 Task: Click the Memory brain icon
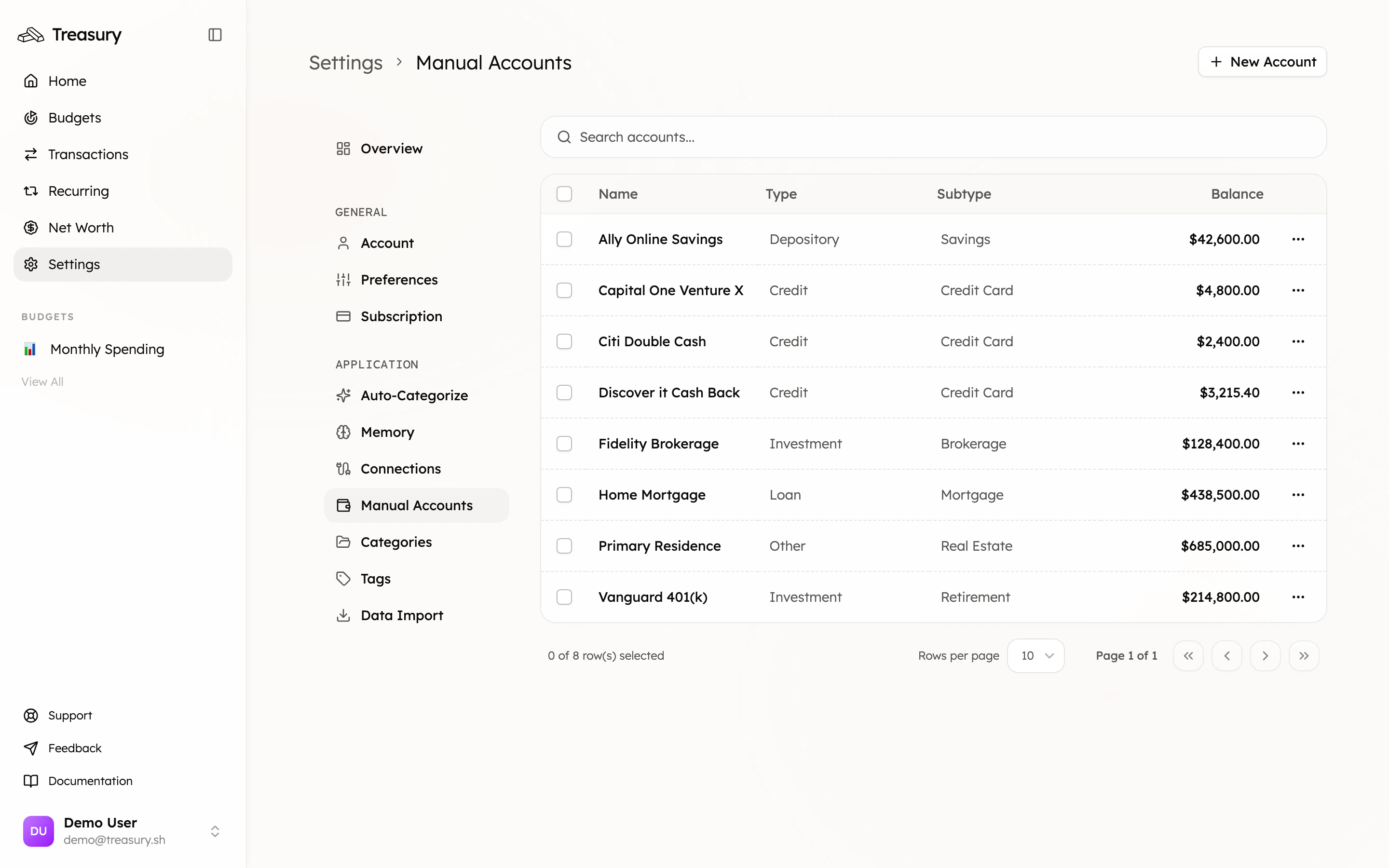coord(343,432)
